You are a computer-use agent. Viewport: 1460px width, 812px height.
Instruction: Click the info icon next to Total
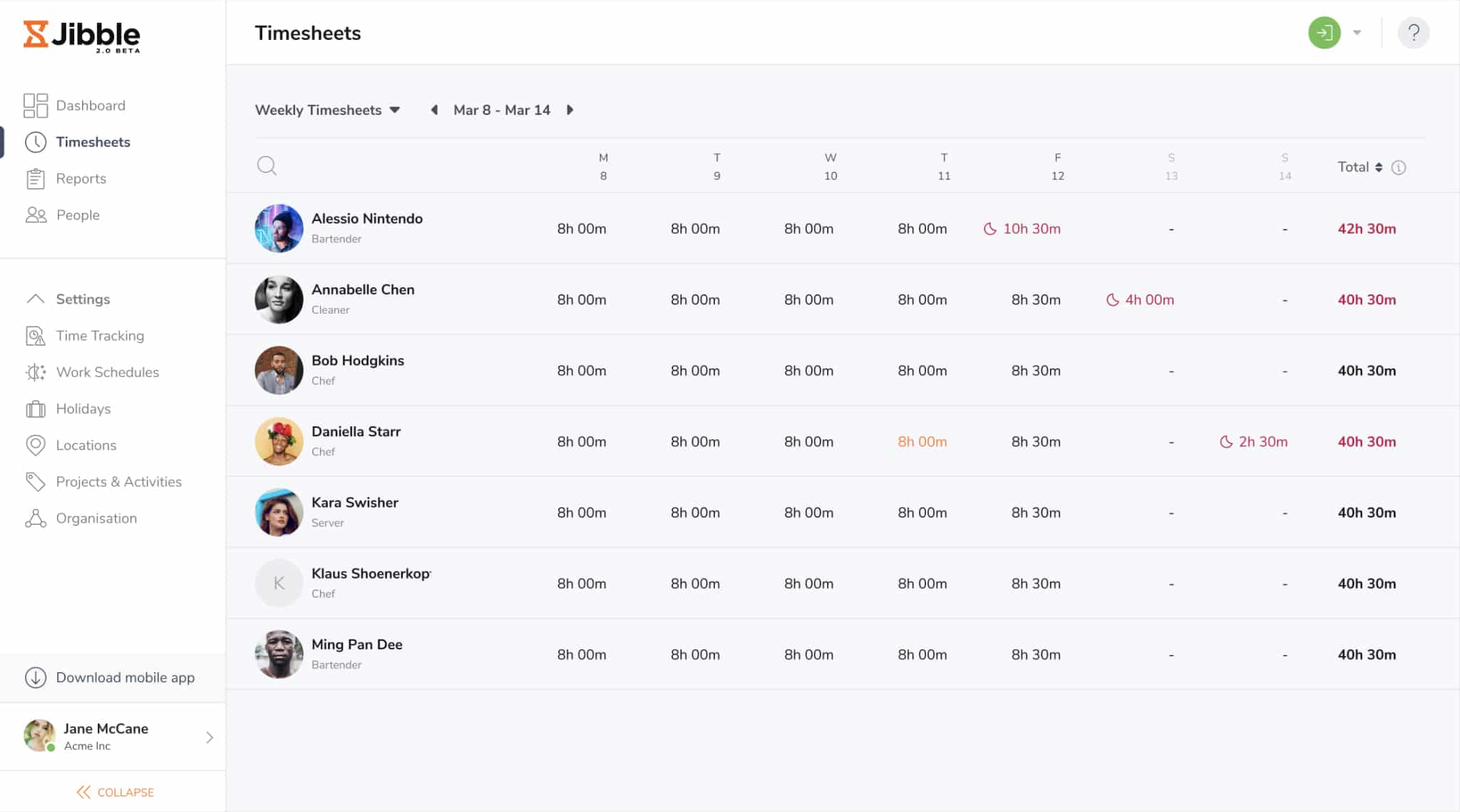[1398, 167]
